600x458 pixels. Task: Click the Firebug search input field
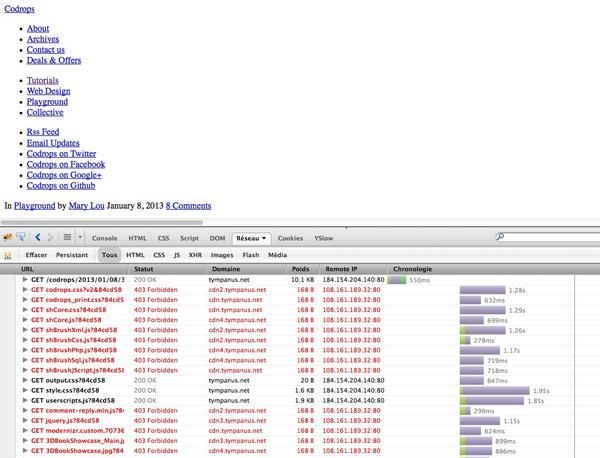point(548,238)
